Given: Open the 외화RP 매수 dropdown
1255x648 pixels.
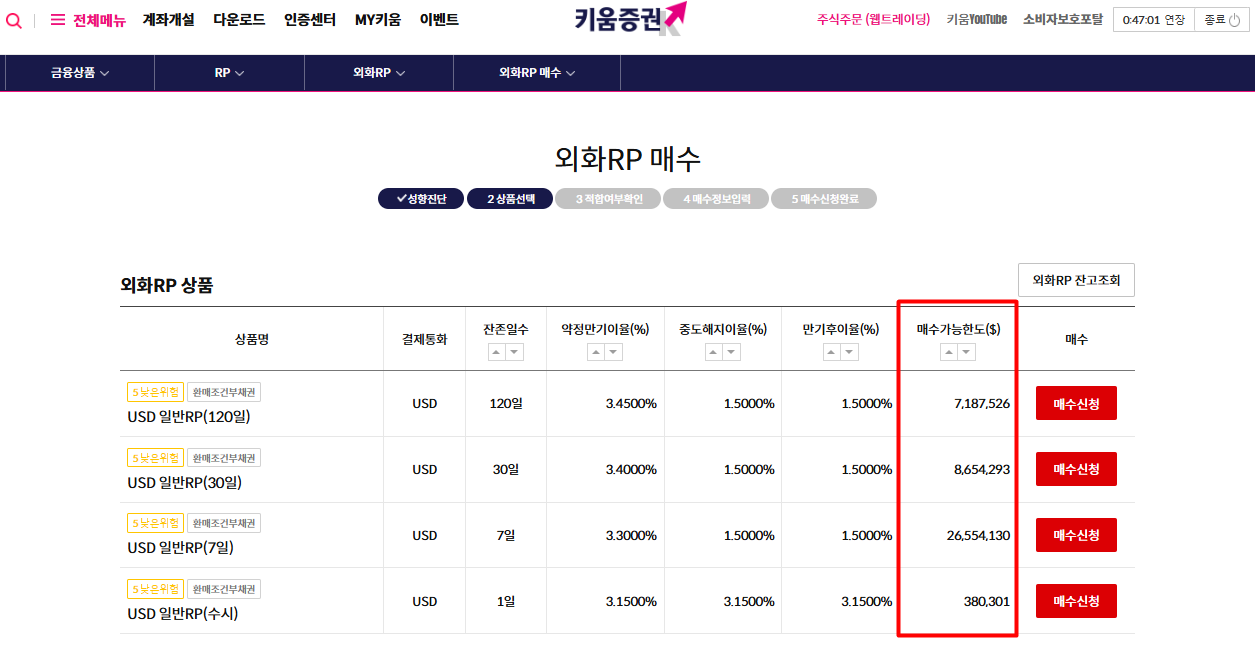Looking at the screenshot, I should tap(537, 72).
